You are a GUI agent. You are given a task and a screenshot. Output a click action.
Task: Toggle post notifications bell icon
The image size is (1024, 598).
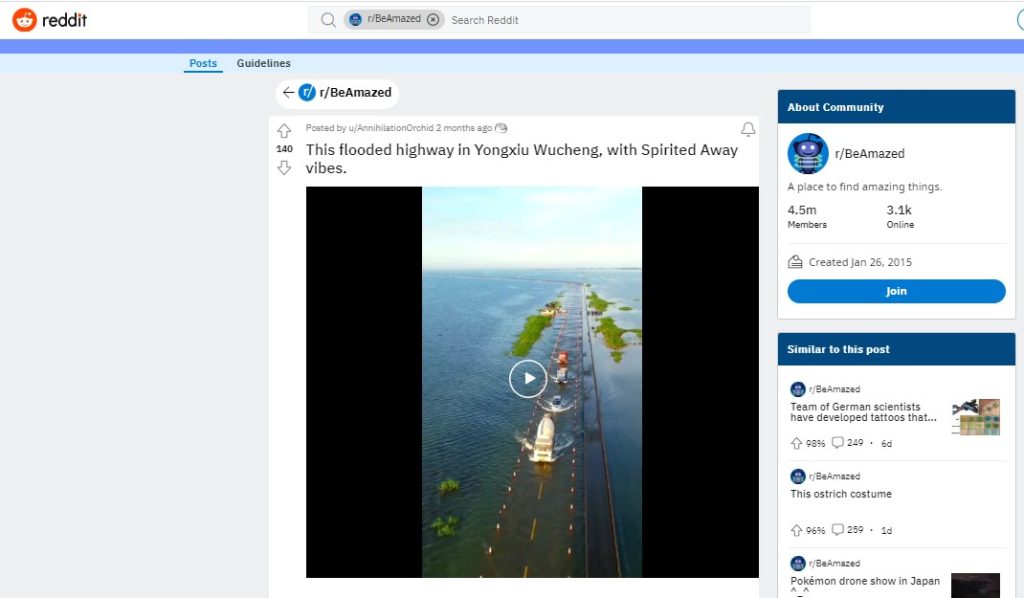tap(748, 129)
